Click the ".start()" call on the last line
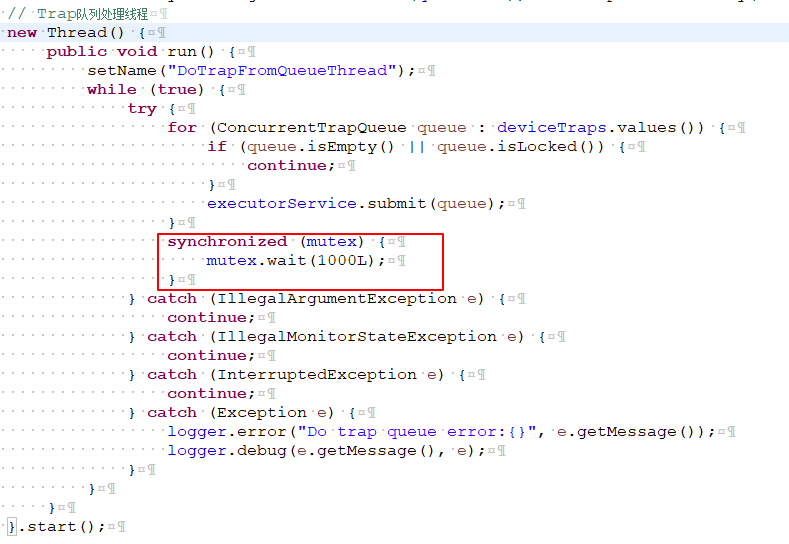Screen dimensions: 789x544 click(55, 527)
